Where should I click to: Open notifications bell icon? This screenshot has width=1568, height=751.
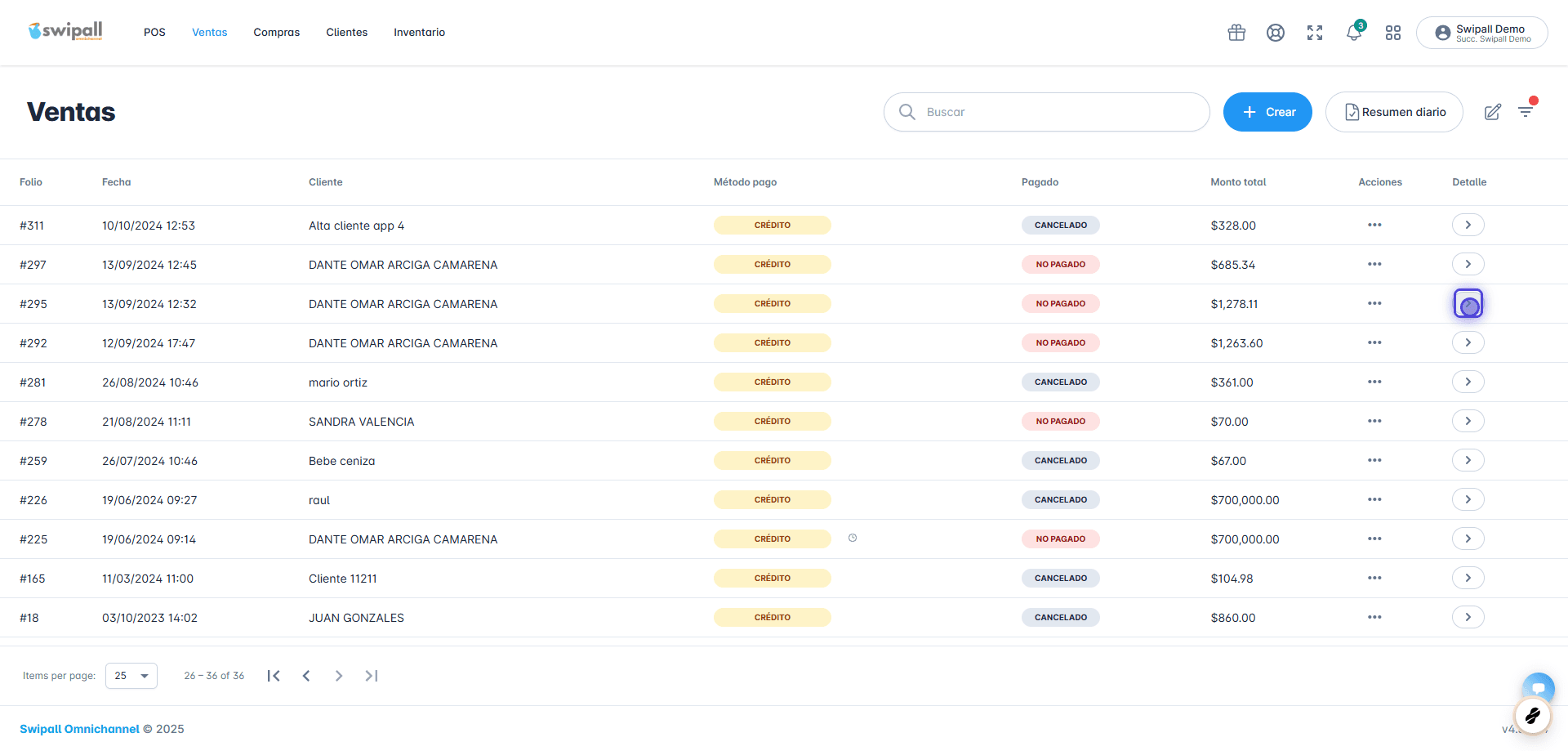click(x=1354, y=33)
